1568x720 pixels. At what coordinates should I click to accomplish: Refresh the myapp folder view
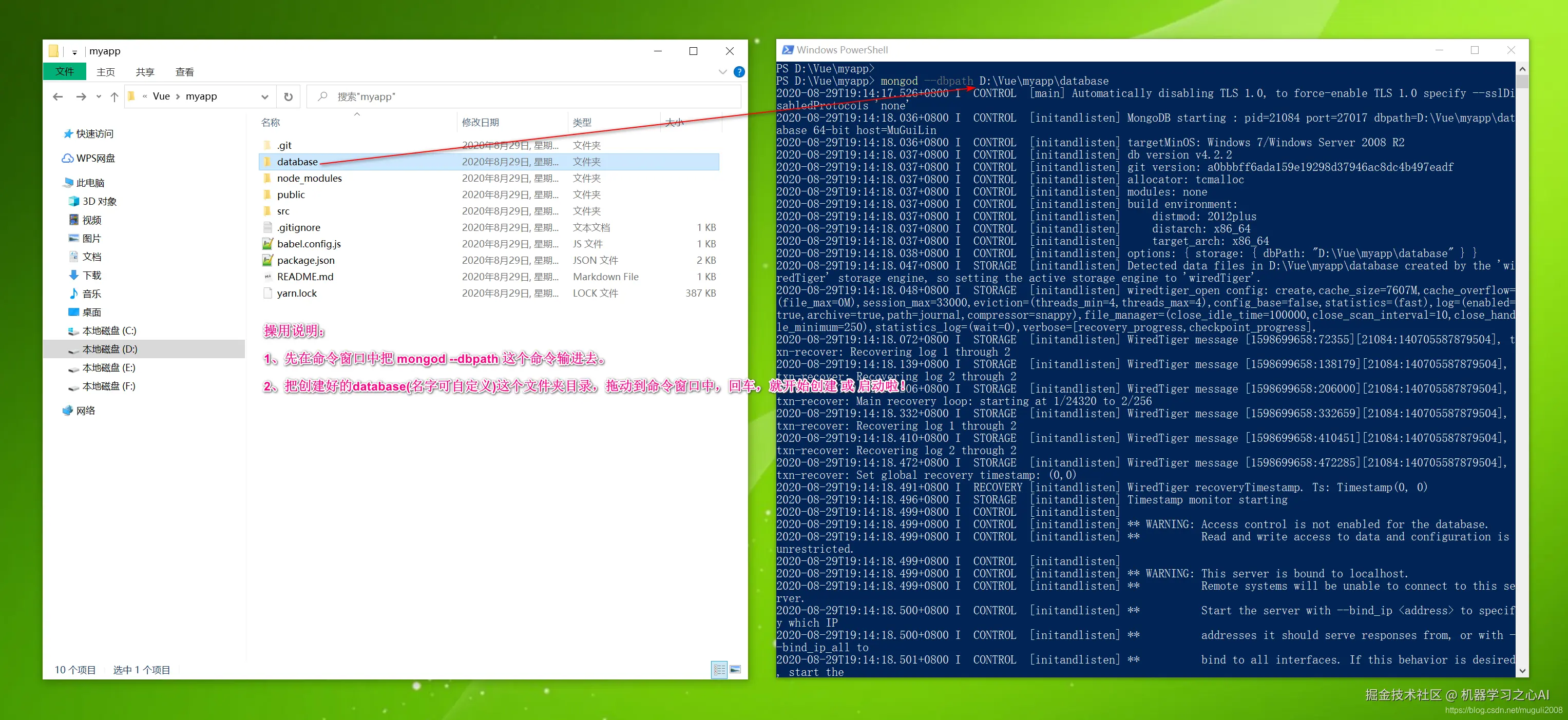[289, 97]
